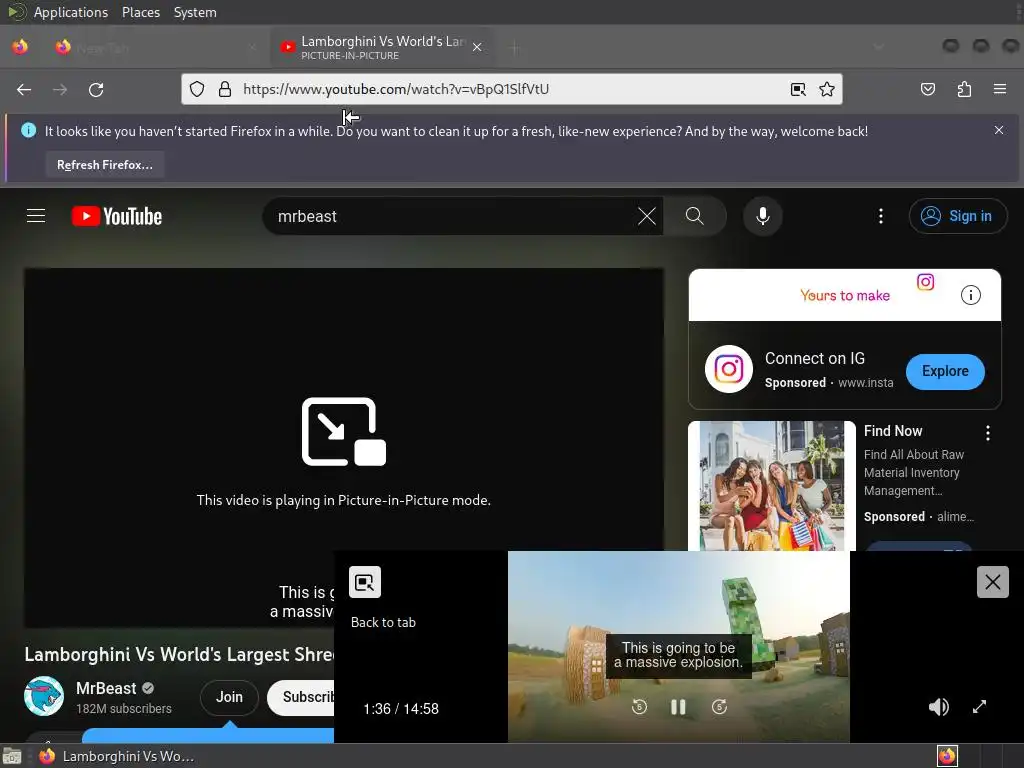Image resolution: width=1024 pixels, height=768 pixels.
Task: Switch to the New Tab browser tab
Action: [157, 47]
